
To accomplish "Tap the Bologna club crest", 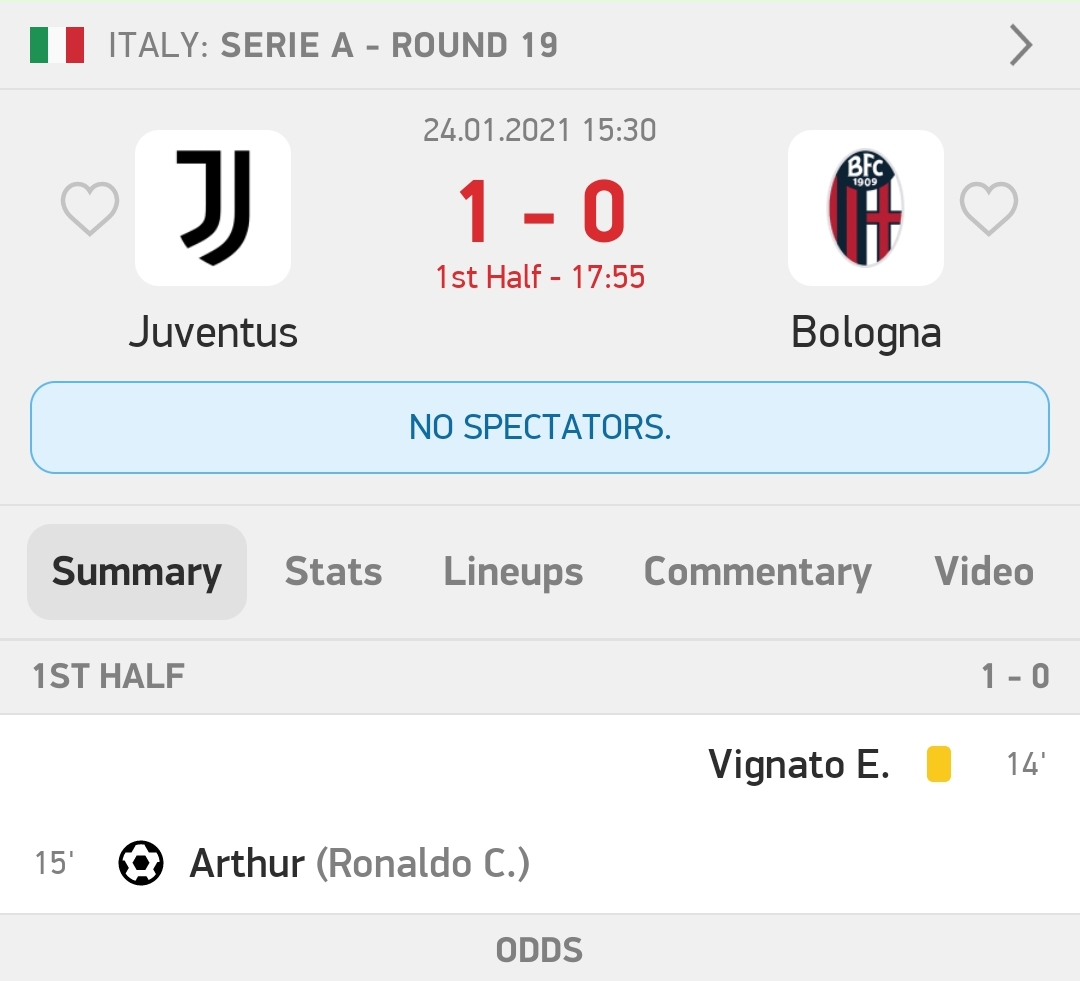I will click(x=866, y=208).
